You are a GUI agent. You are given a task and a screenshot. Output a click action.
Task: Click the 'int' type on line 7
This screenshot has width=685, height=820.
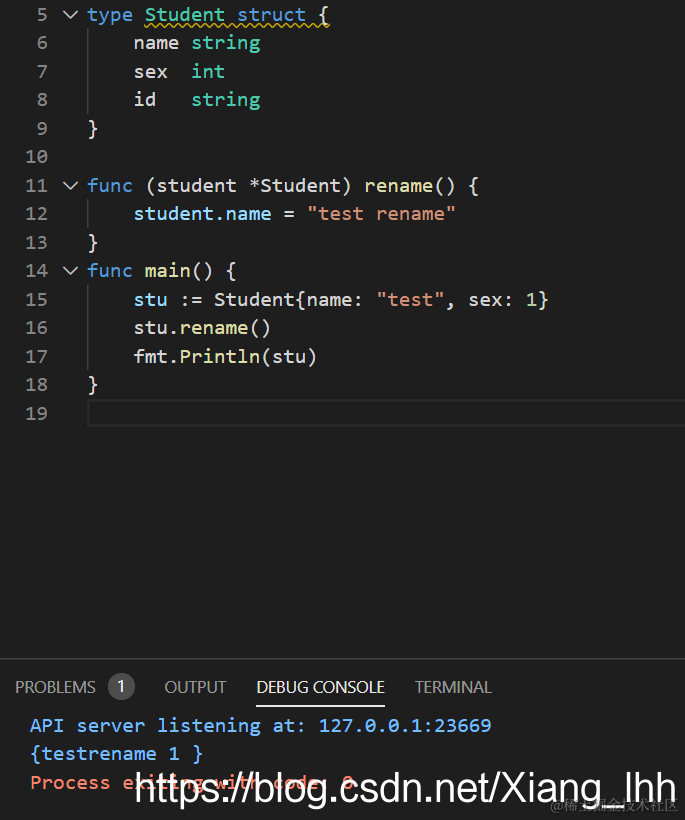pos(208,72)
